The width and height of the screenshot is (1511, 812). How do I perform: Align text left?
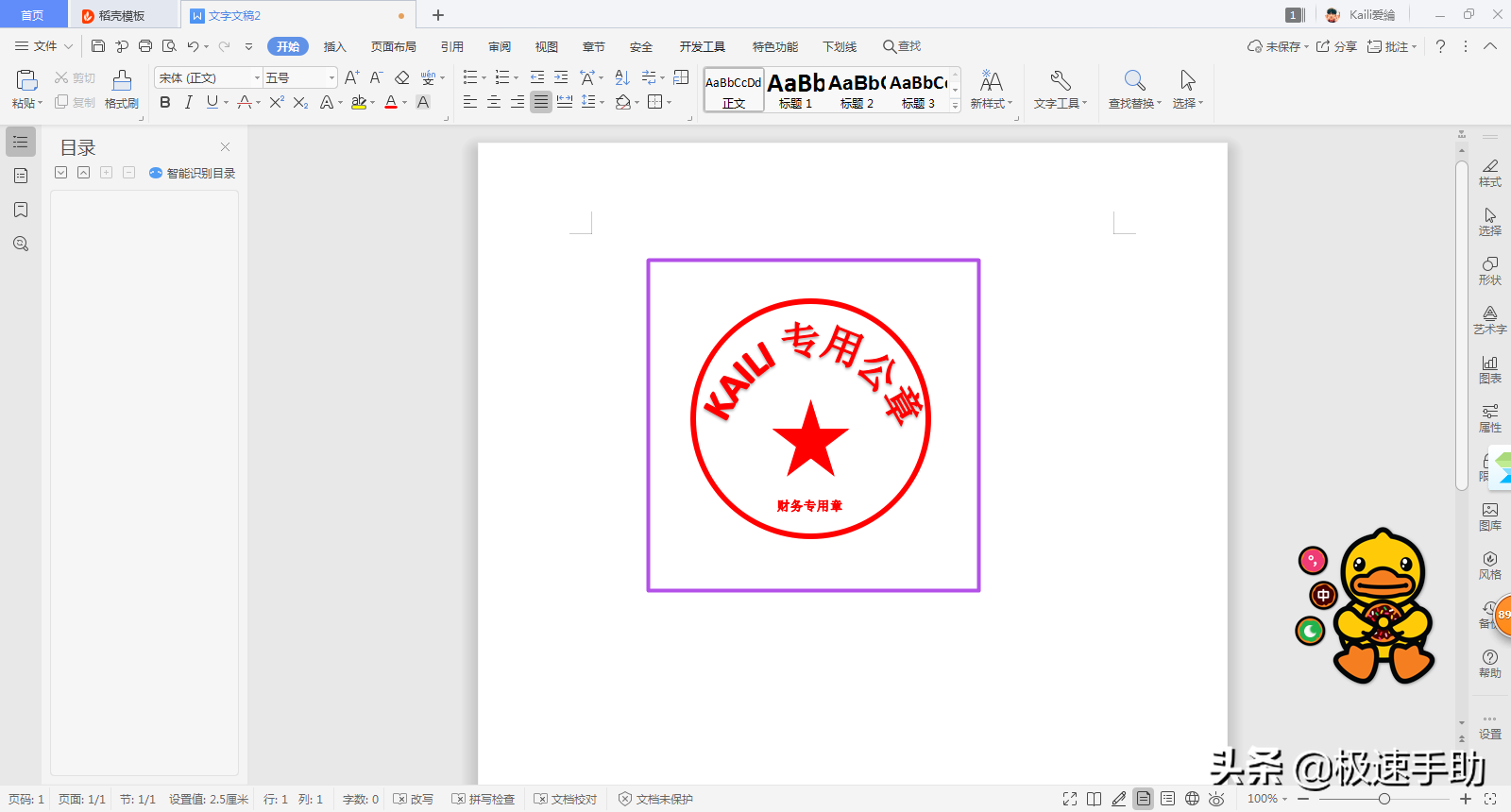coord(469,102)
